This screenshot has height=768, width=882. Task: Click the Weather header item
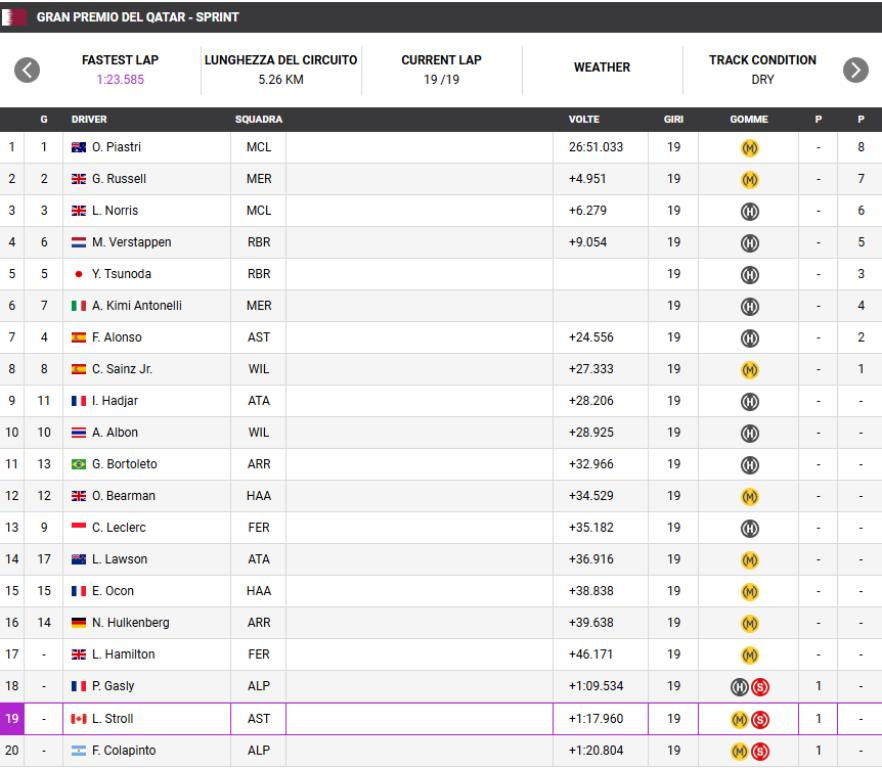[602, 67]
